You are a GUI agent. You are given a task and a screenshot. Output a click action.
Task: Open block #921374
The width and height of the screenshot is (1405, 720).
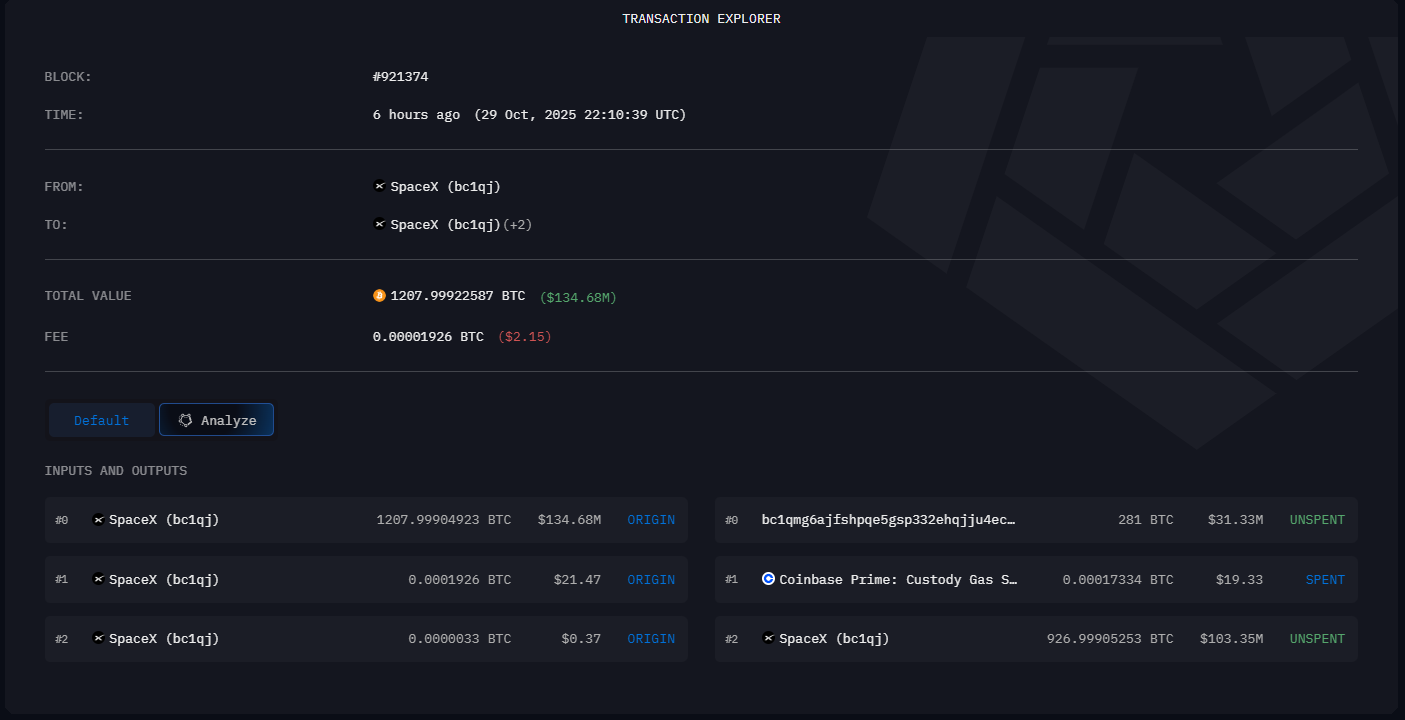(398, 76)
